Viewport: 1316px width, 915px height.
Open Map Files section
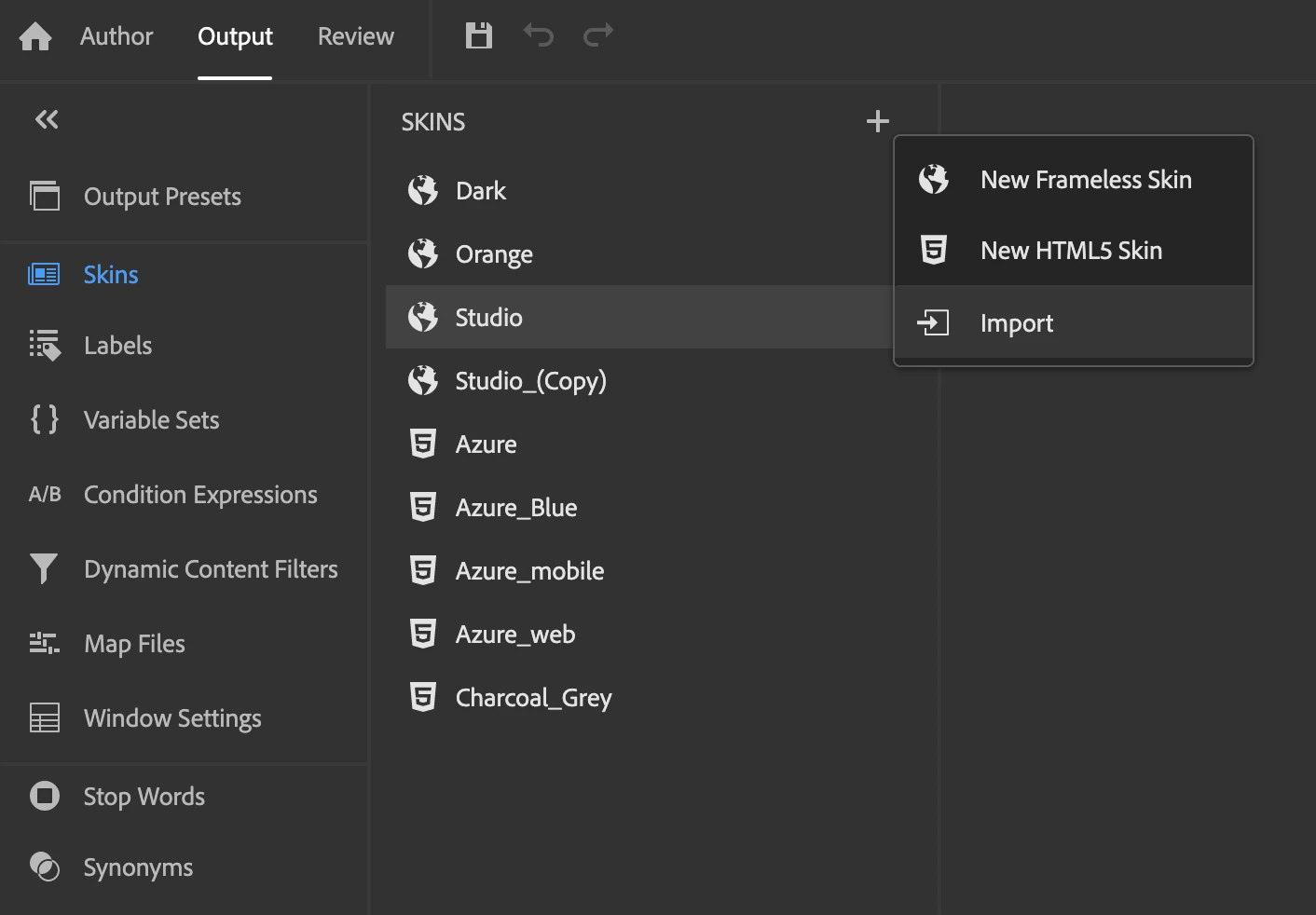point(134,644)
